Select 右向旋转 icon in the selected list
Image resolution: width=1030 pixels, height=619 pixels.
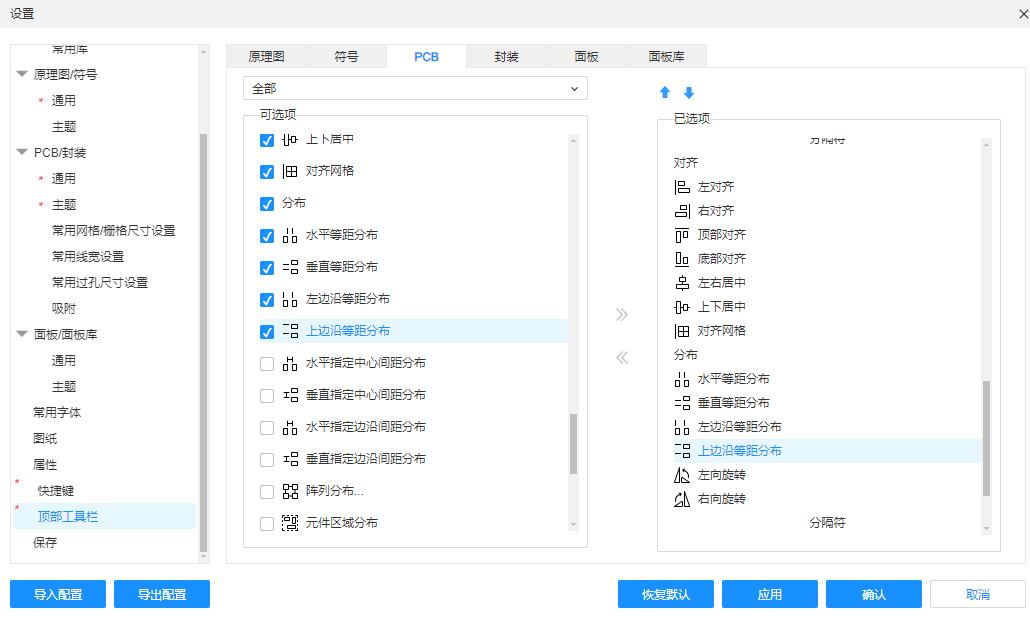tap(682, 499)
